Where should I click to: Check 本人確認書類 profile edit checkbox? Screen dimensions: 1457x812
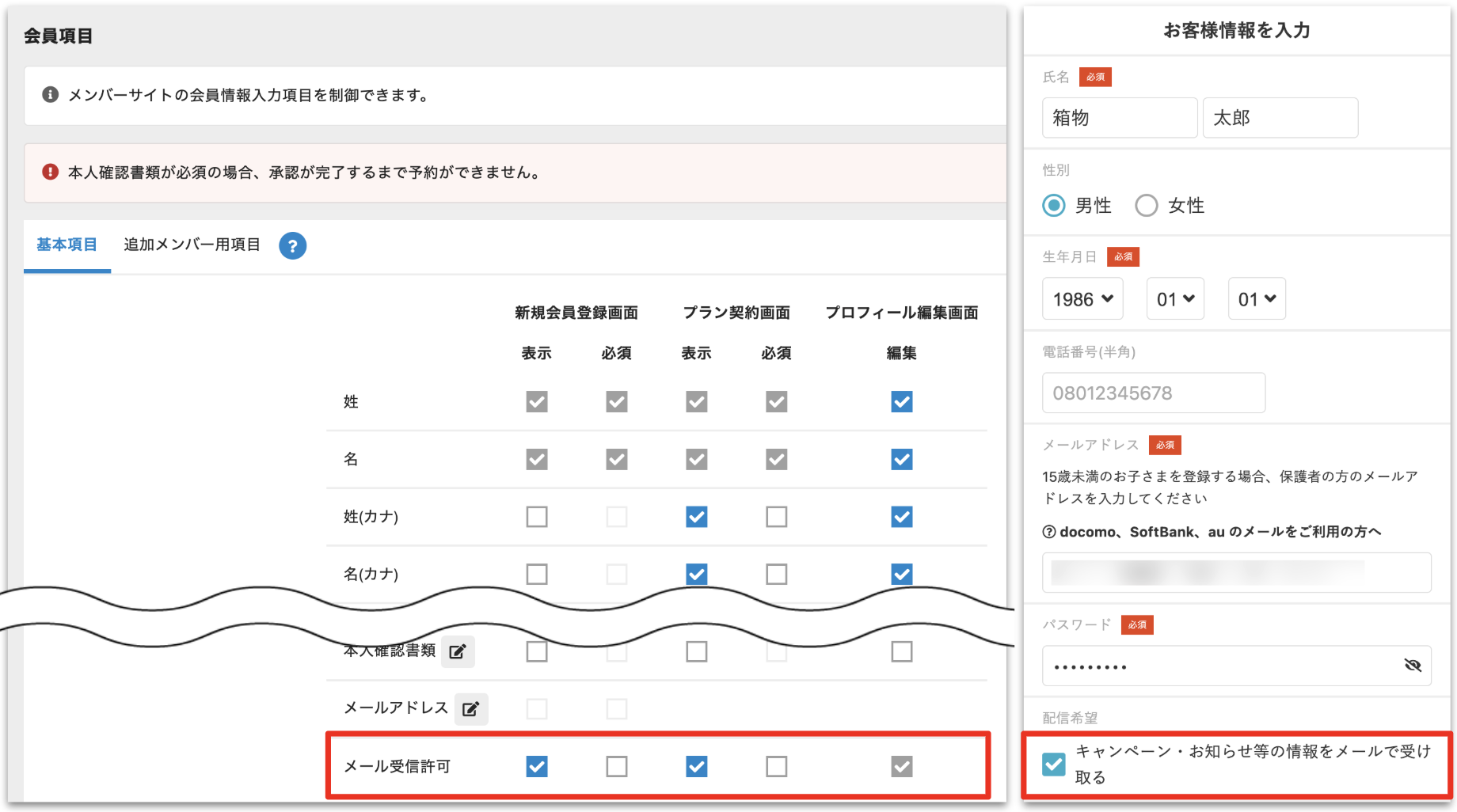[x=901, y=651]
